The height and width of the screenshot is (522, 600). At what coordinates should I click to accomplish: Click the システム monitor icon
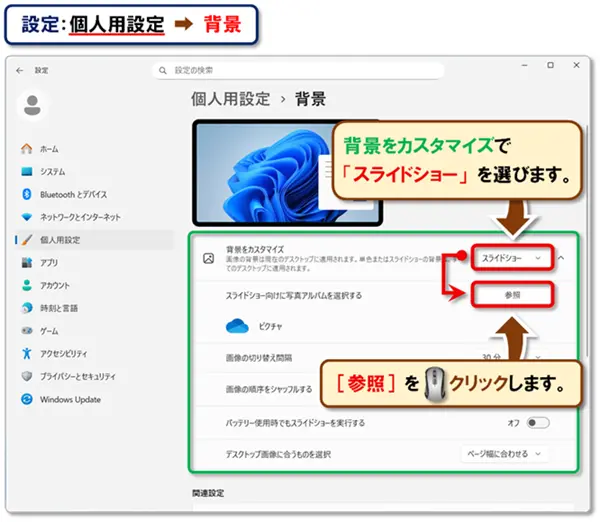click(x=26, y=171)
